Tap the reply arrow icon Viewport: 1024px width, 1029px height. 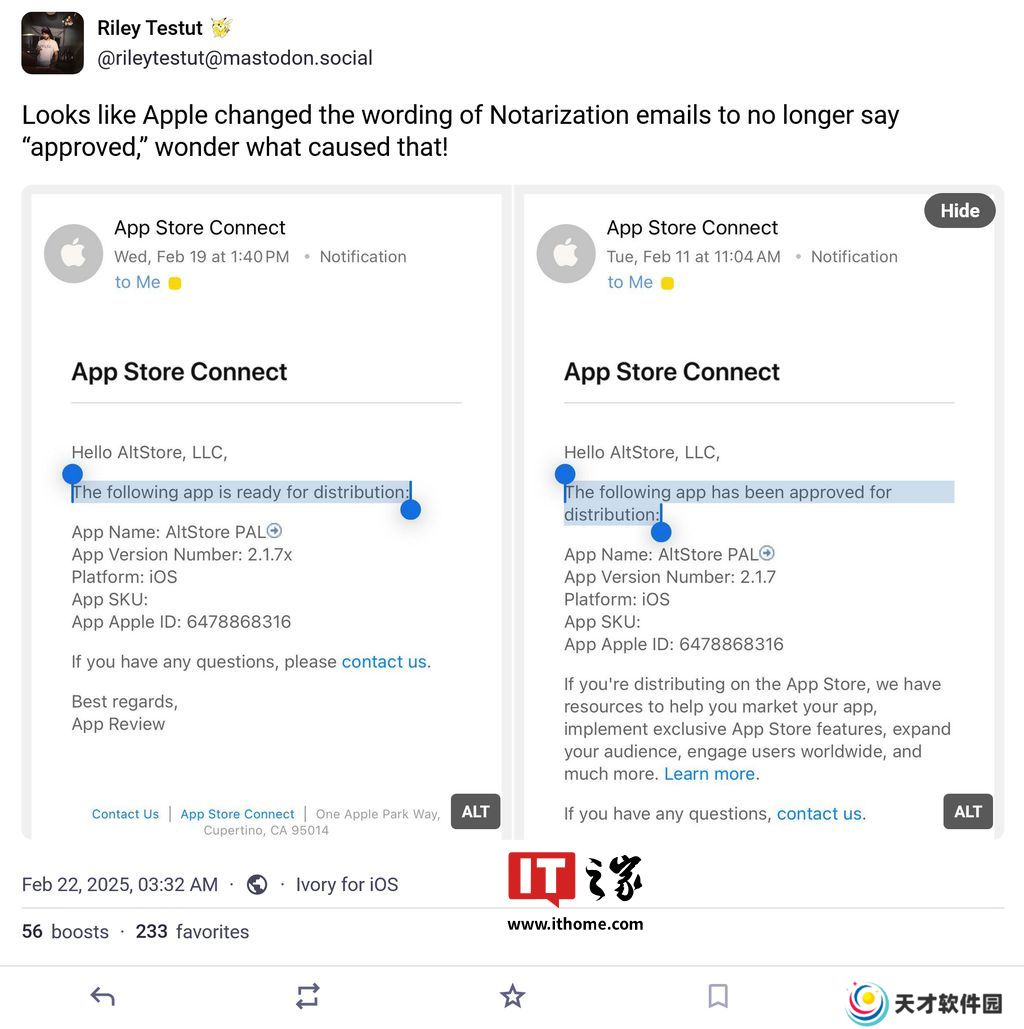tap(102, 996)
